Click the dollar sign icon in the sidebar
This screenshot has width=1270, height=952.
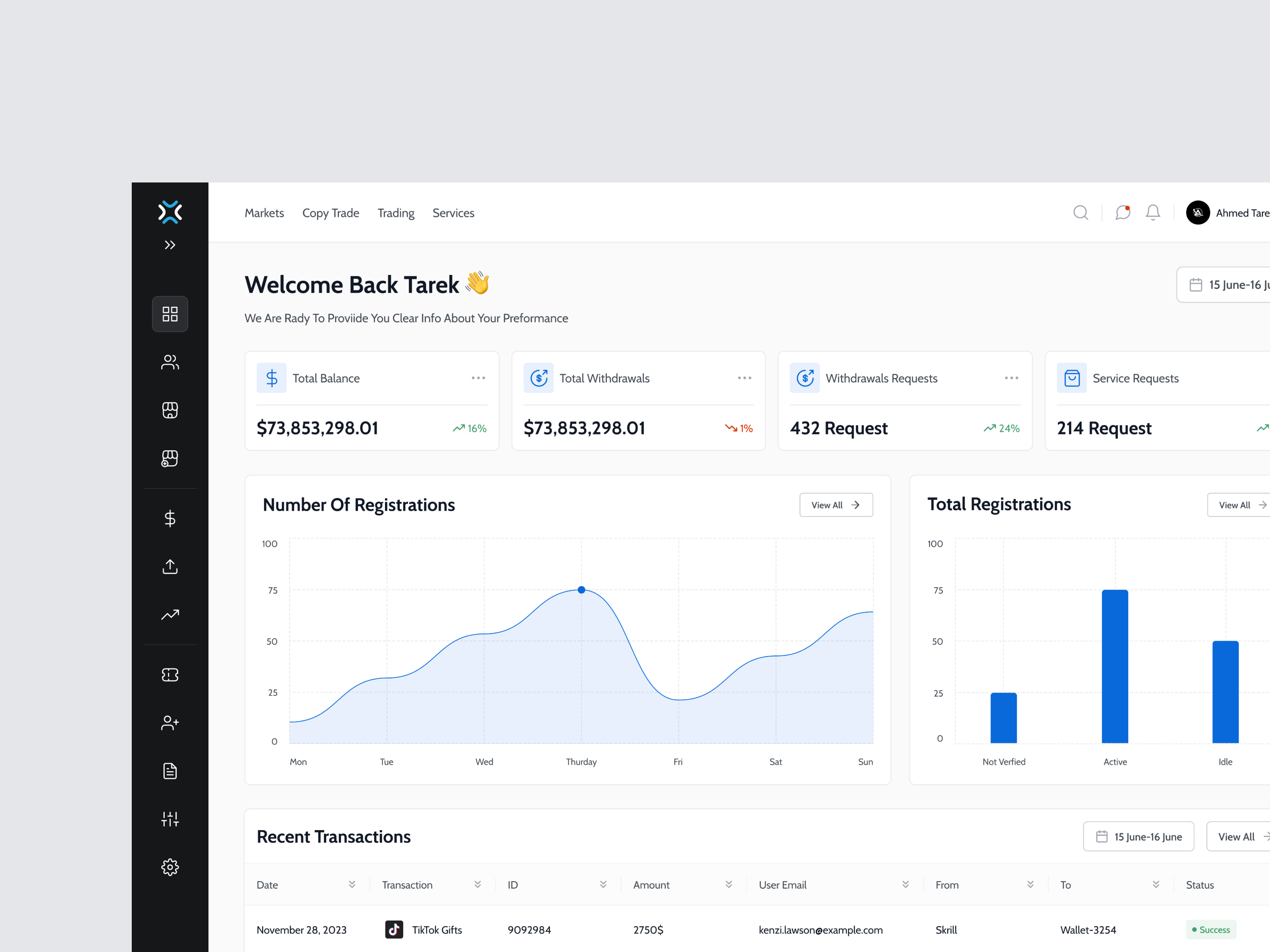point(170,518)
